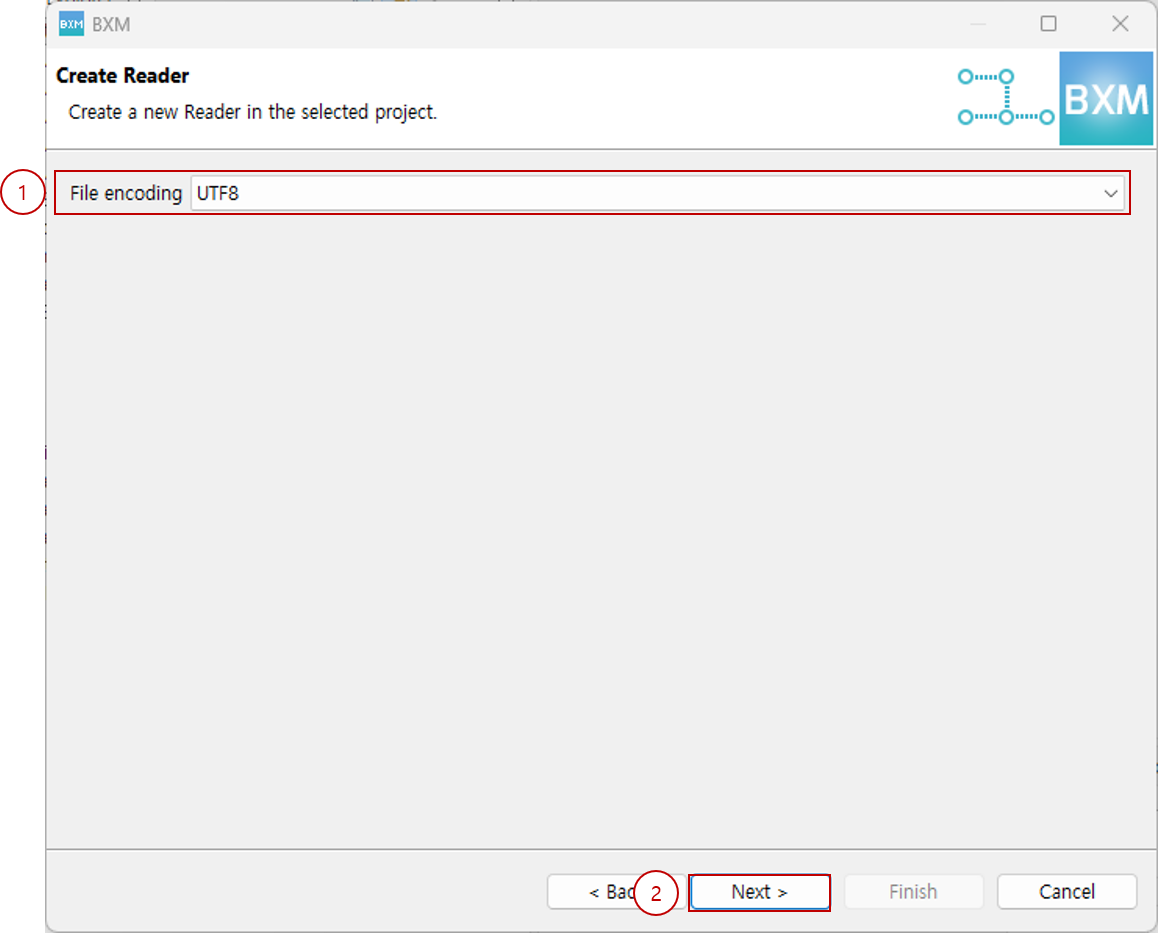
Task: Maximize the BXM wizard window
Action: point(1048,24)
